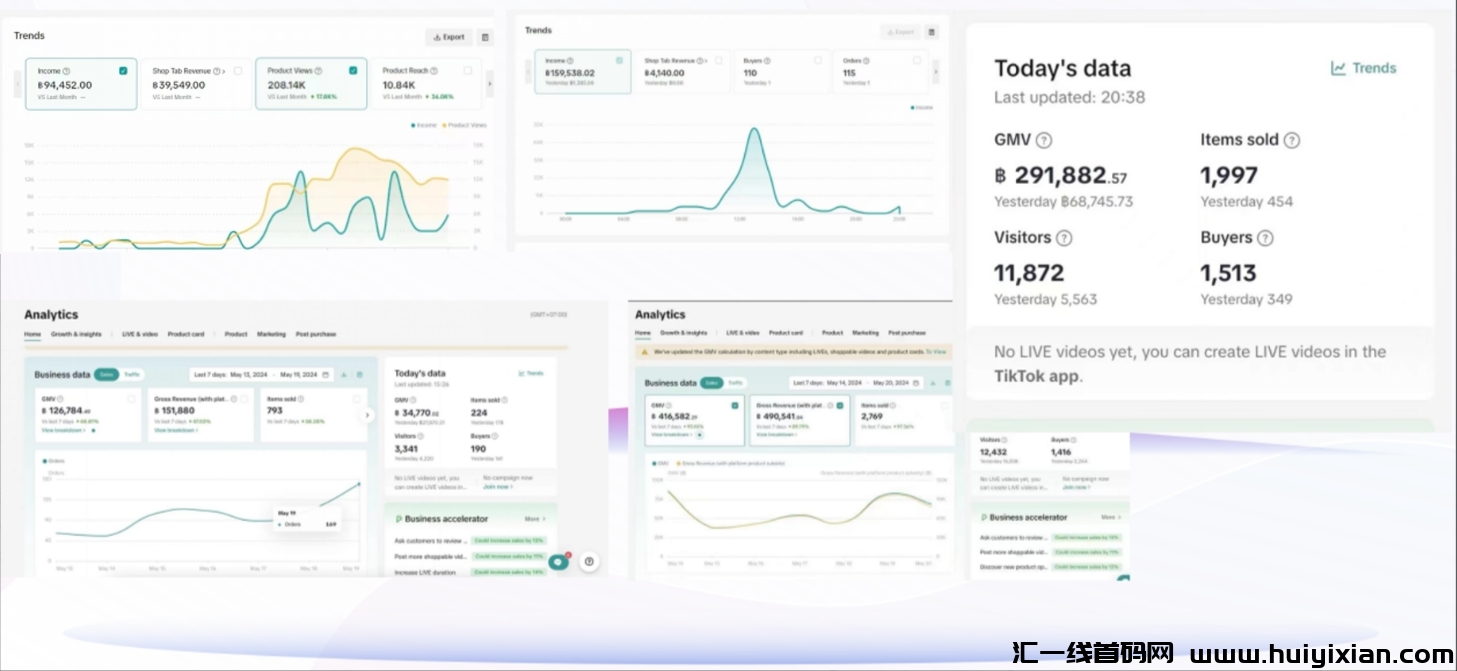Click the help icon next to Items sold in large panel
The image size is (1457, 671).
(1291, 140)
